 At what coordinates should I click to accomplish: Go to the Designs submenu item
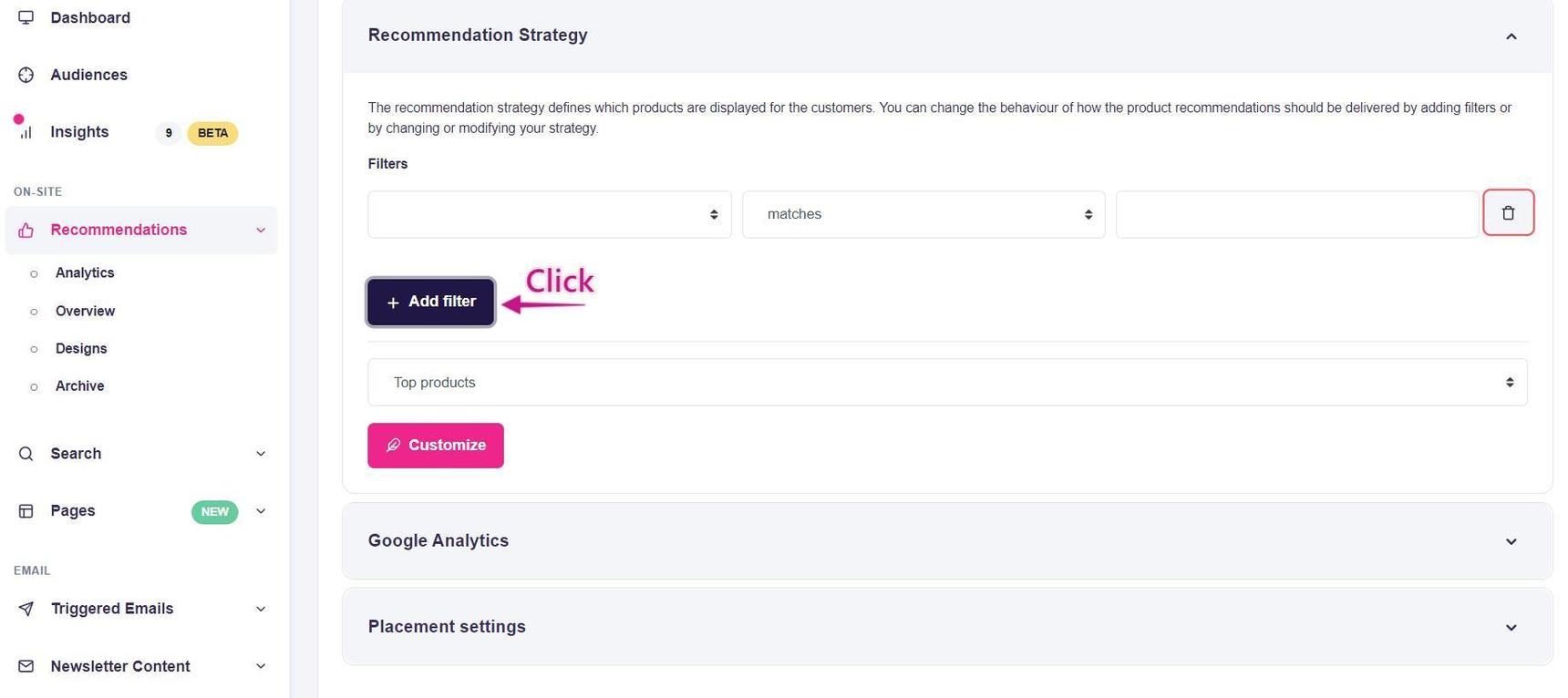81,349
